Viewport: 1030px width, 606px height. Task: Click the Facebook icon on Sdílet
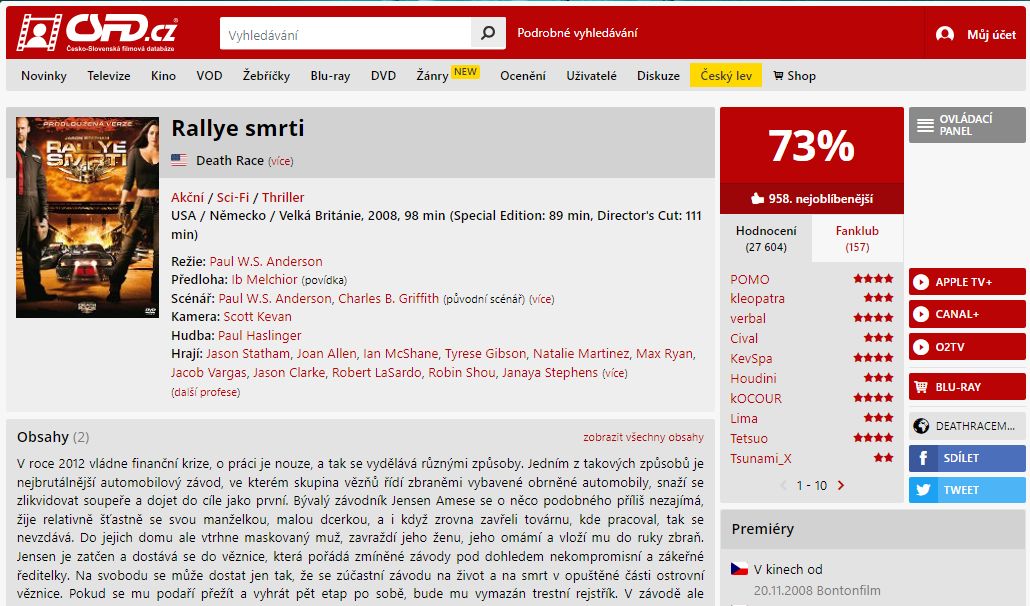click(923, 458)
